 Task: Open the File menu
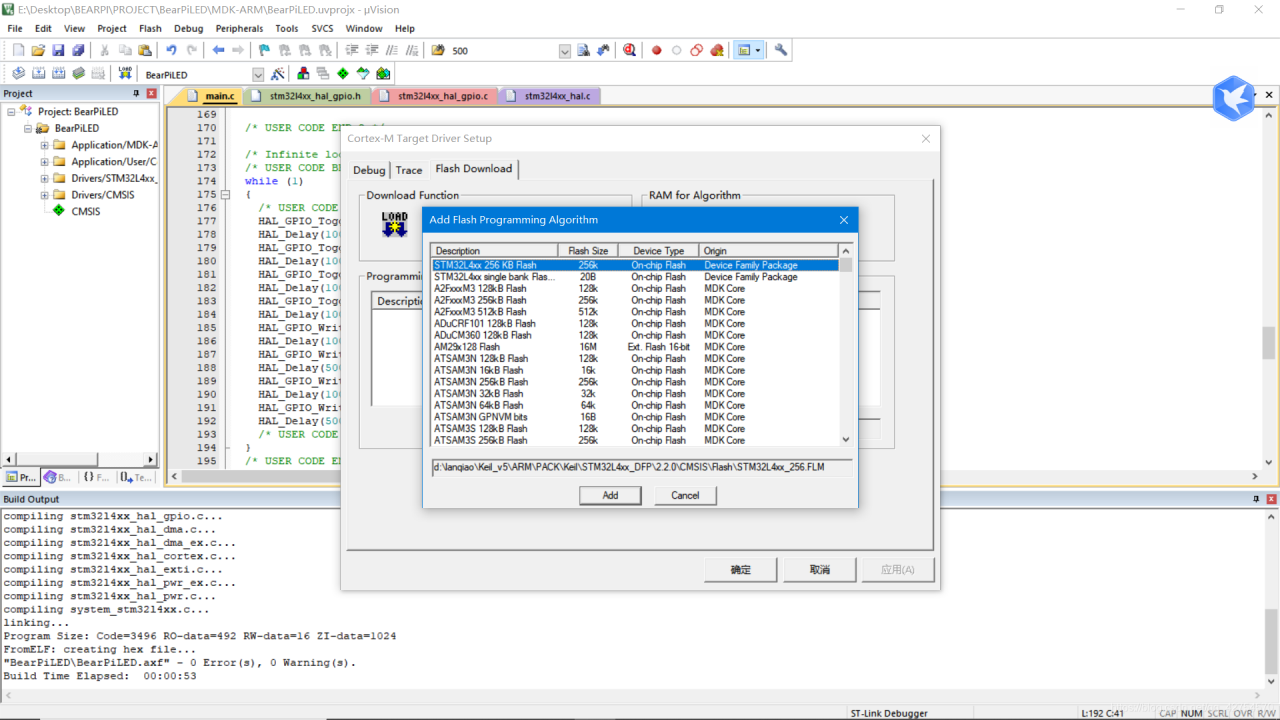click(15, 29)
